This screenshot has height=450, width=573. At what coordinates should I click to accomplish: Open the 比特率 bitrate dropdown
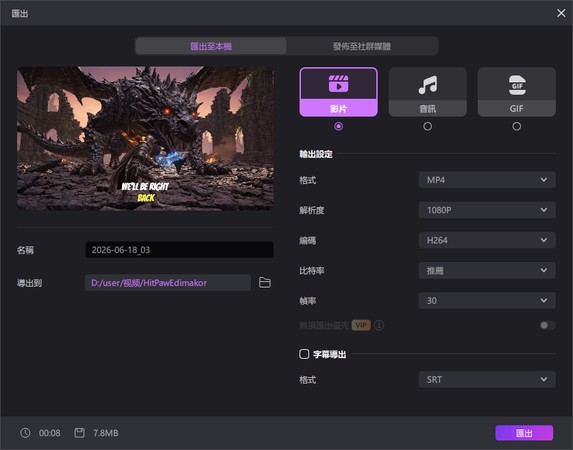coord(487,271)
